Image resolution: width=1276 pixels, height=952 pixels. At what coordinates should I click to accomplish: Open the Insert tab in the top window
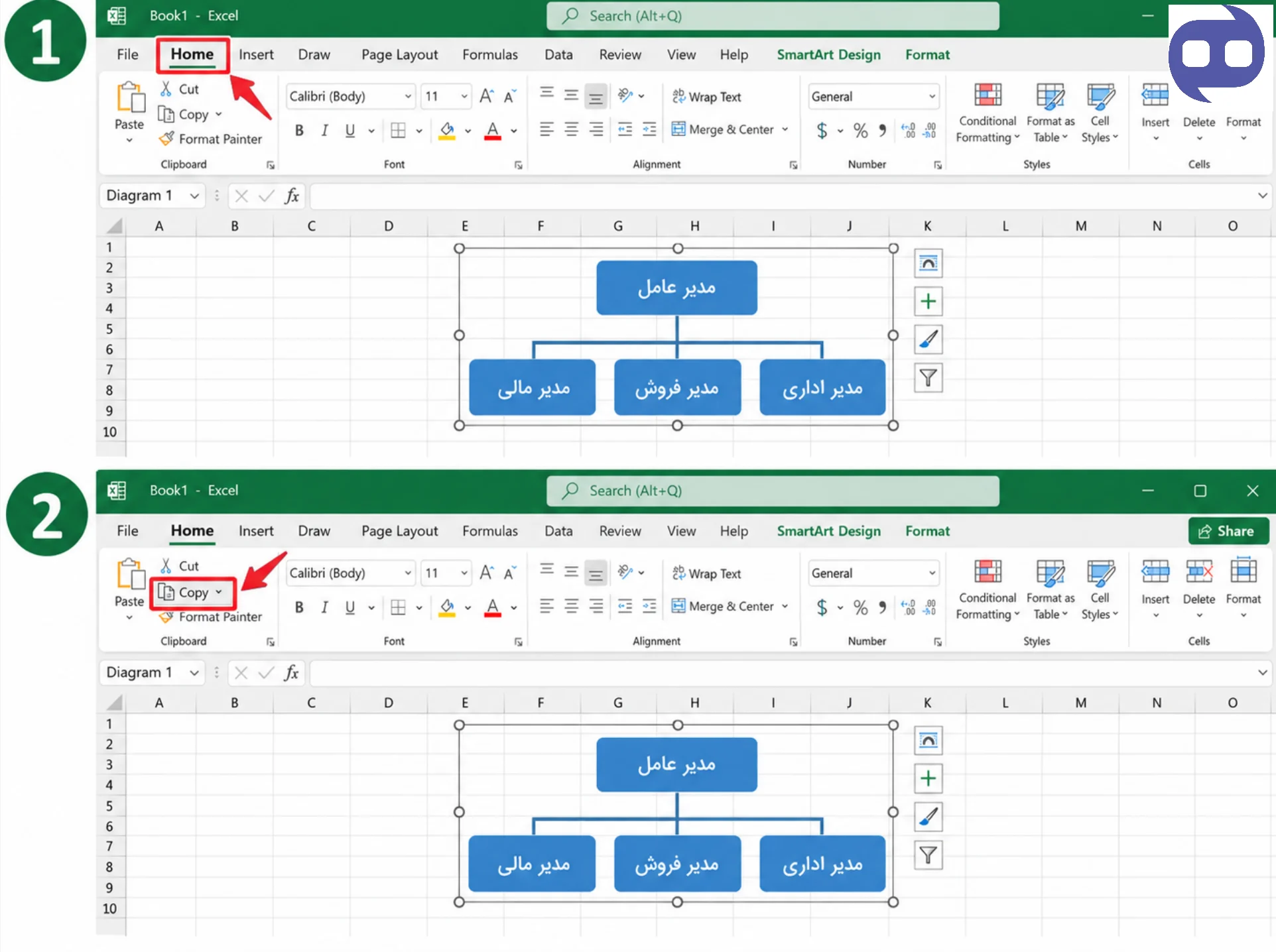[x=256, y=55]
